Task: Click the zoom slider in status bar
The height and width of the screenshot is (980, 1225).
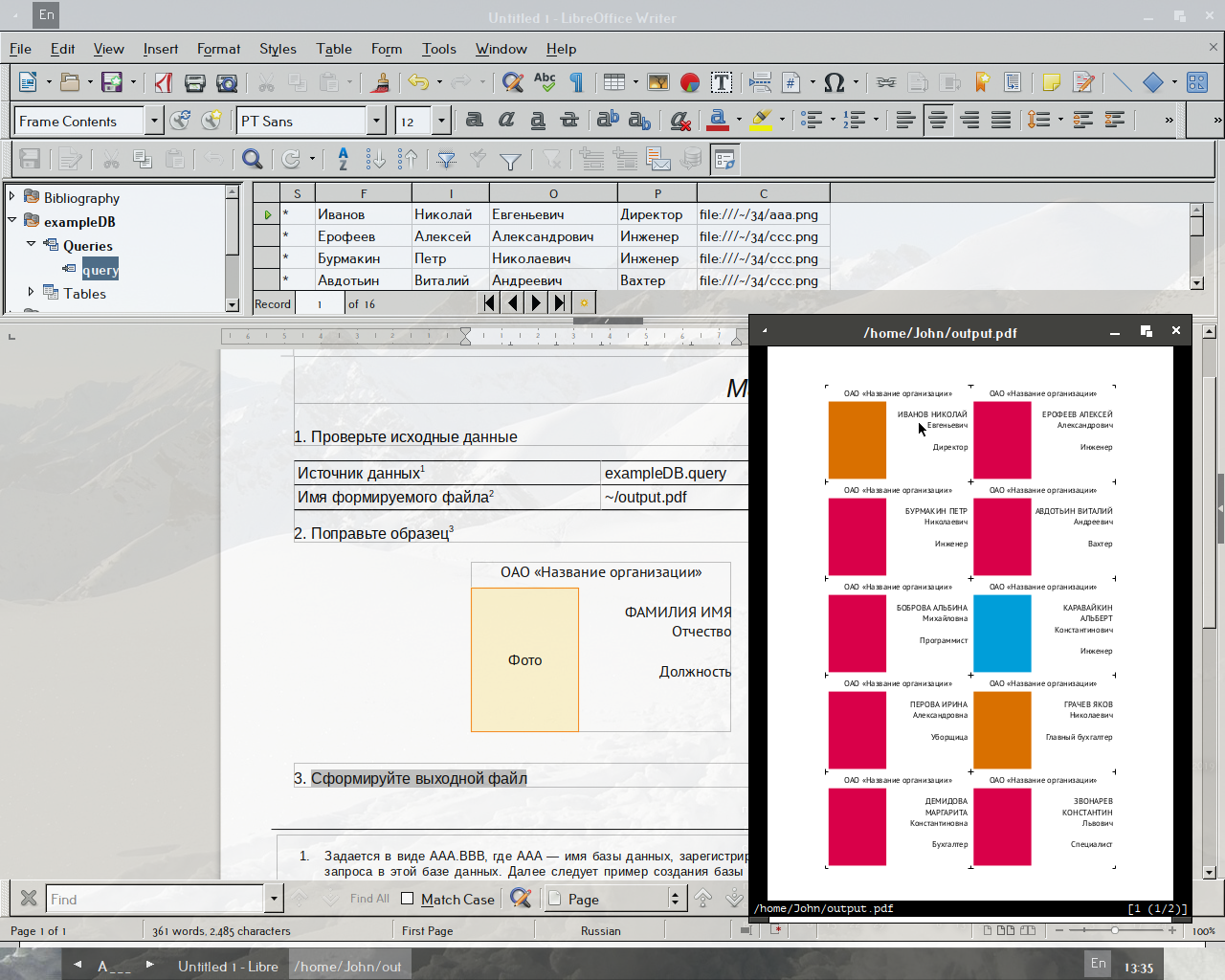Action: click(x=1114, y=930)
